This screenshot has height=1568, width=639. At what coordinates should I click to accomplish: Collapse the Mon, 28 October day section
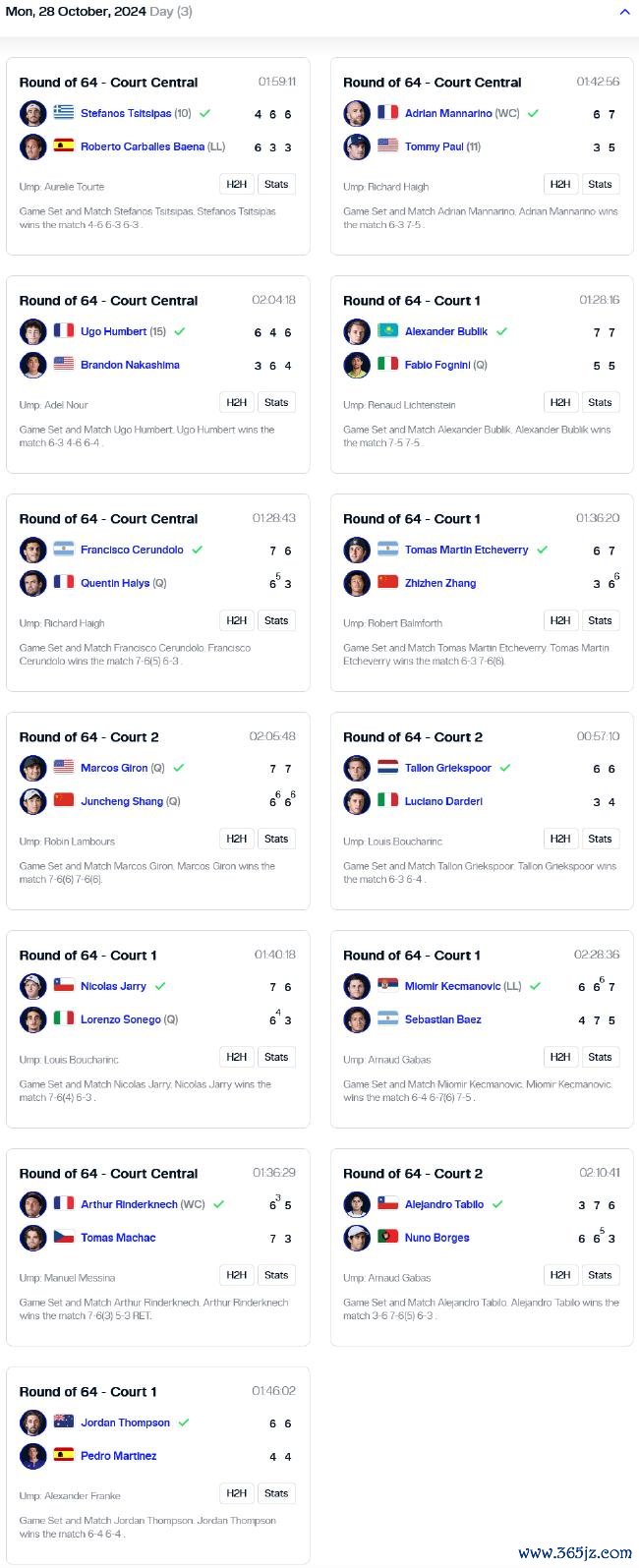(x=624, y=12)
